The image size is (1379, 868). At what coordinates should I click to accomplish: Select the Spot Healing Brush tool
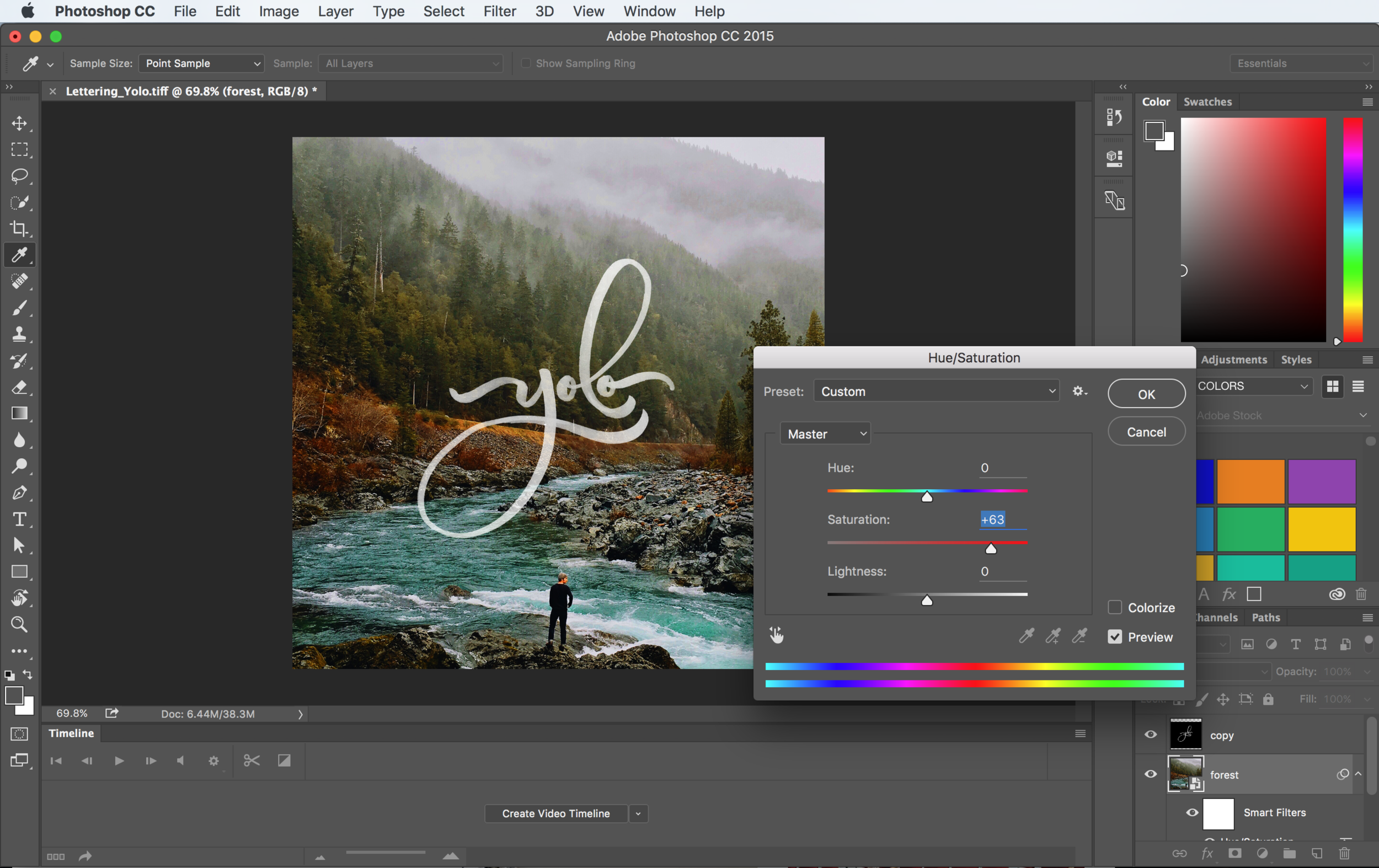19,281
